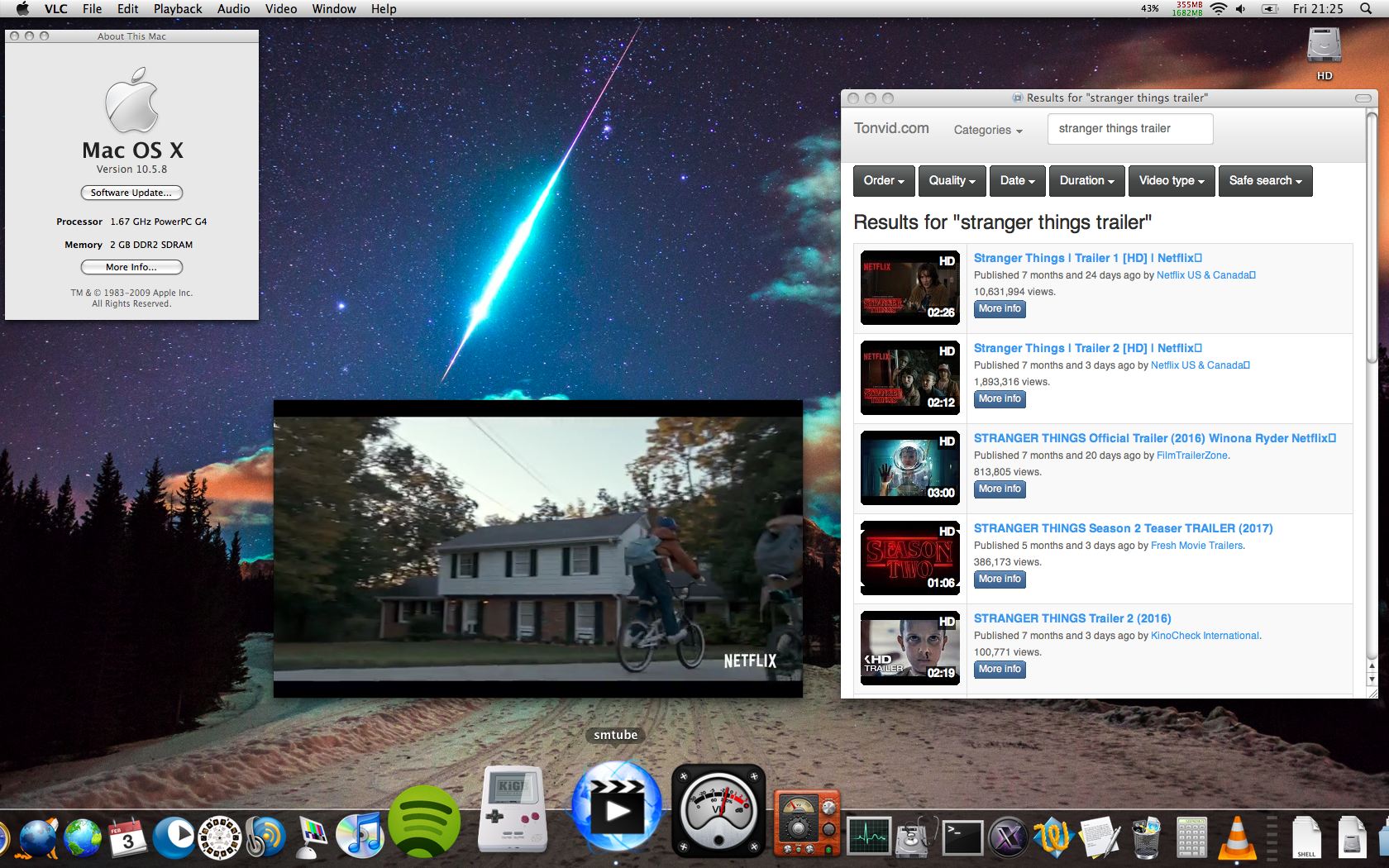Open the KinoCheck International channel link
This screenshot has width=1389, height=868.
pyautogui.click(x=1205, y=636)
